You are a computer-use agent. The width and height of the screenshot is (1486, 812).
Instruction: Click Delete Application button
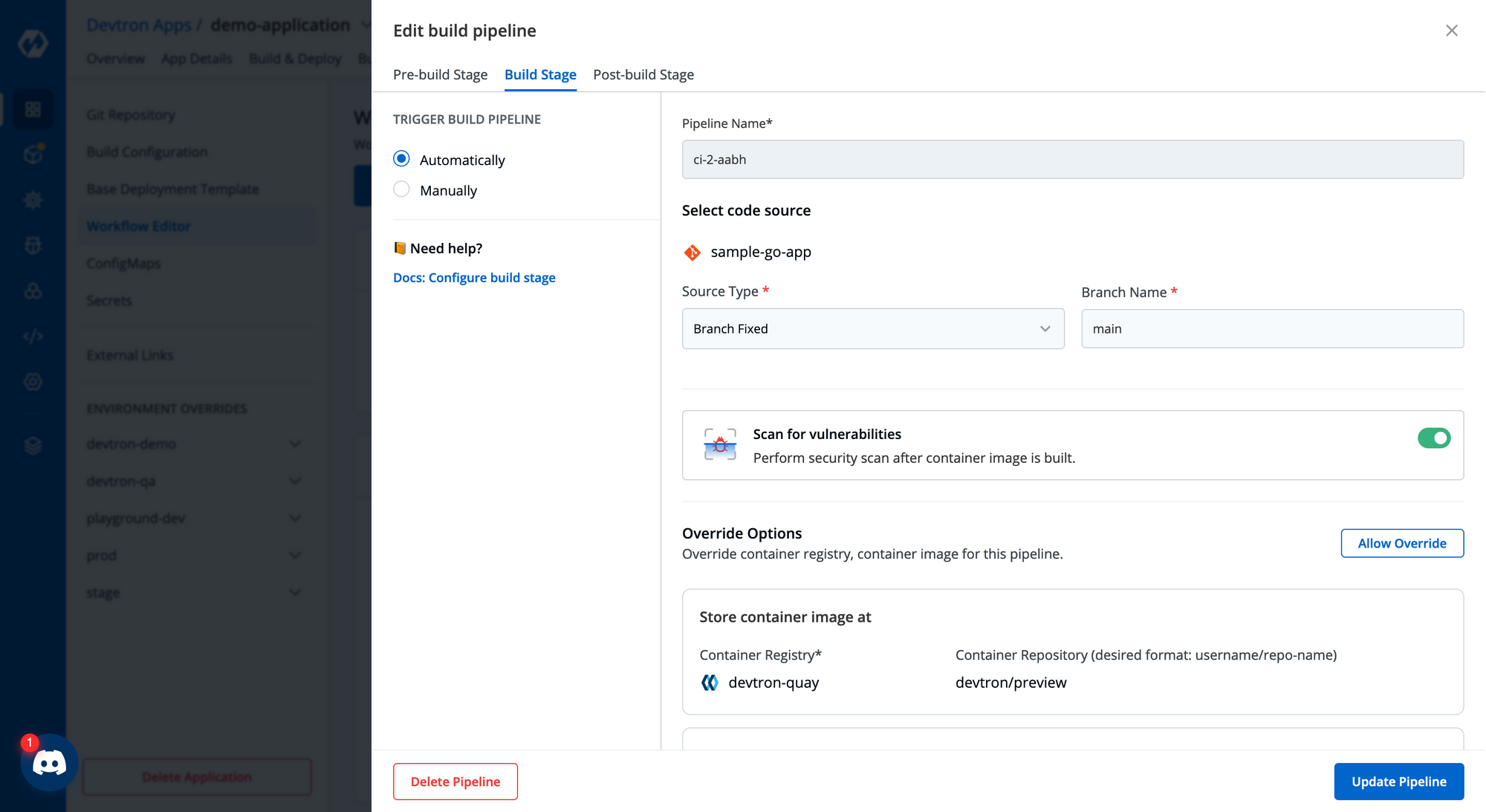coord(197,777)
